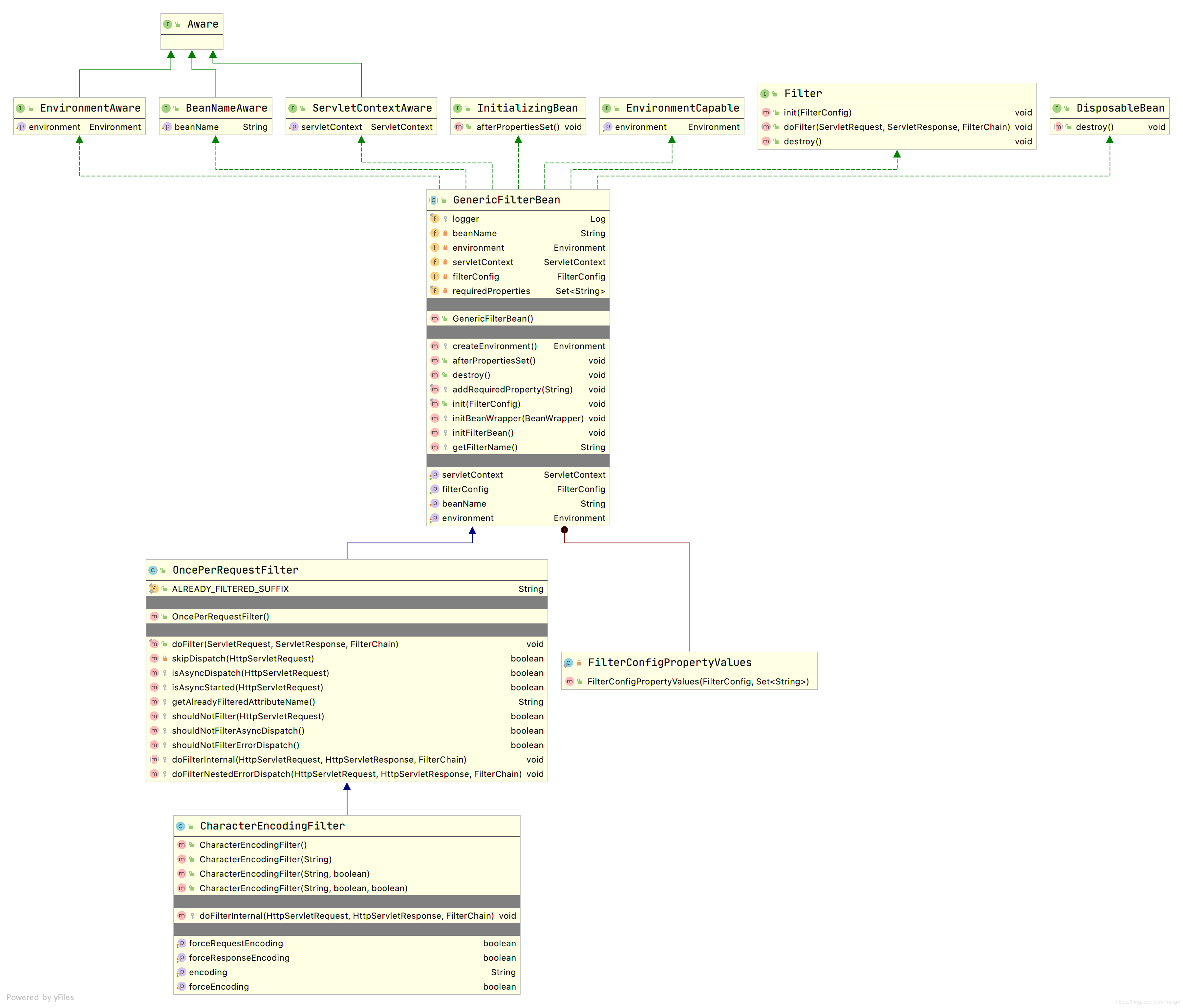This screenshot has height=1008, width=1183.
Task: Click the interface icon beside EnvironmentAware
Action: 21,109
